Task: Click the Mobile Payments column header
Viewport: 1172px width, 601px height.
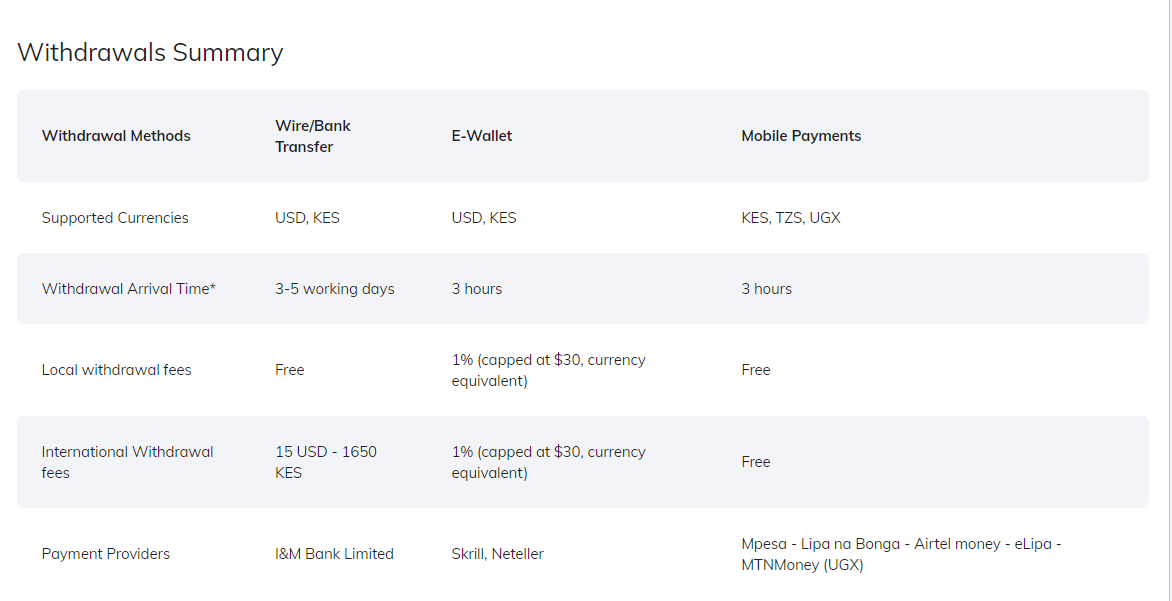Action: point(801,136)
